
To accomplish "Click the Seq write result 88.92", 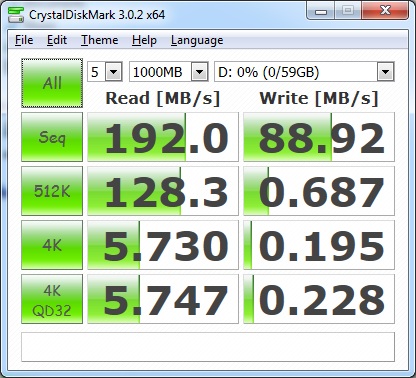I will click(319, 137).
